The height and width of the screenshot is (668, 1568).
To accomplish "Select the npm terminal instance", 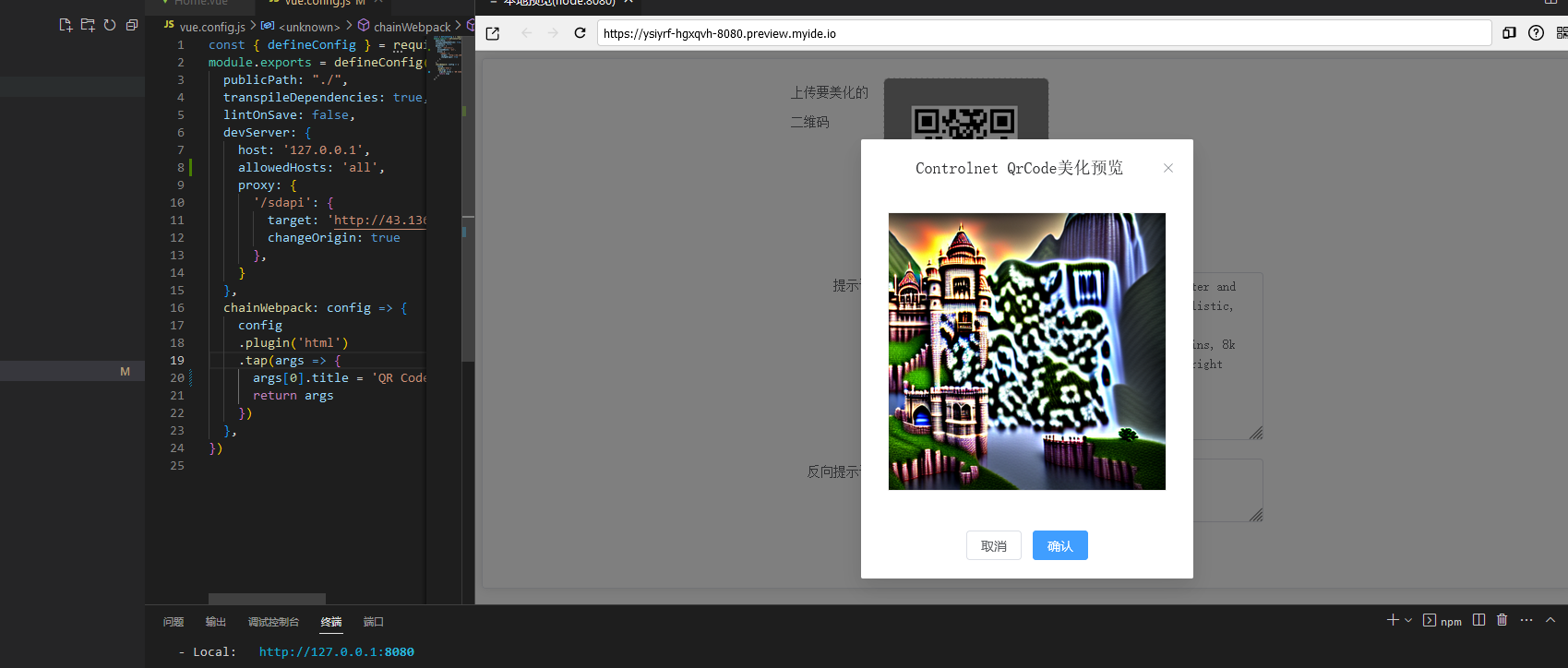I will (x=1442, y=621).
